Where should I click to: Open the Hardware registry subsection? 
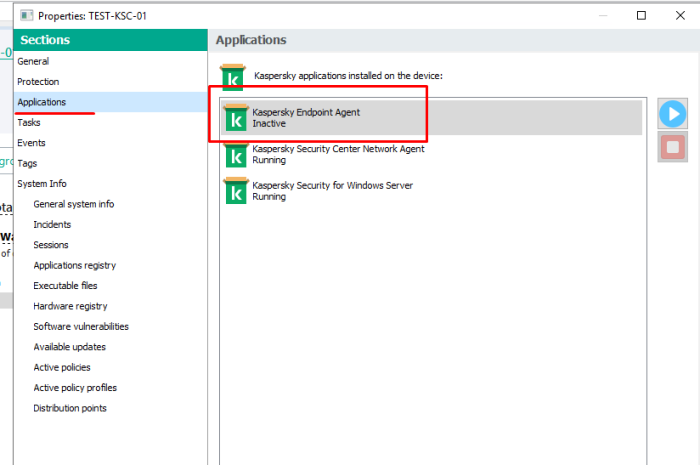70,306
